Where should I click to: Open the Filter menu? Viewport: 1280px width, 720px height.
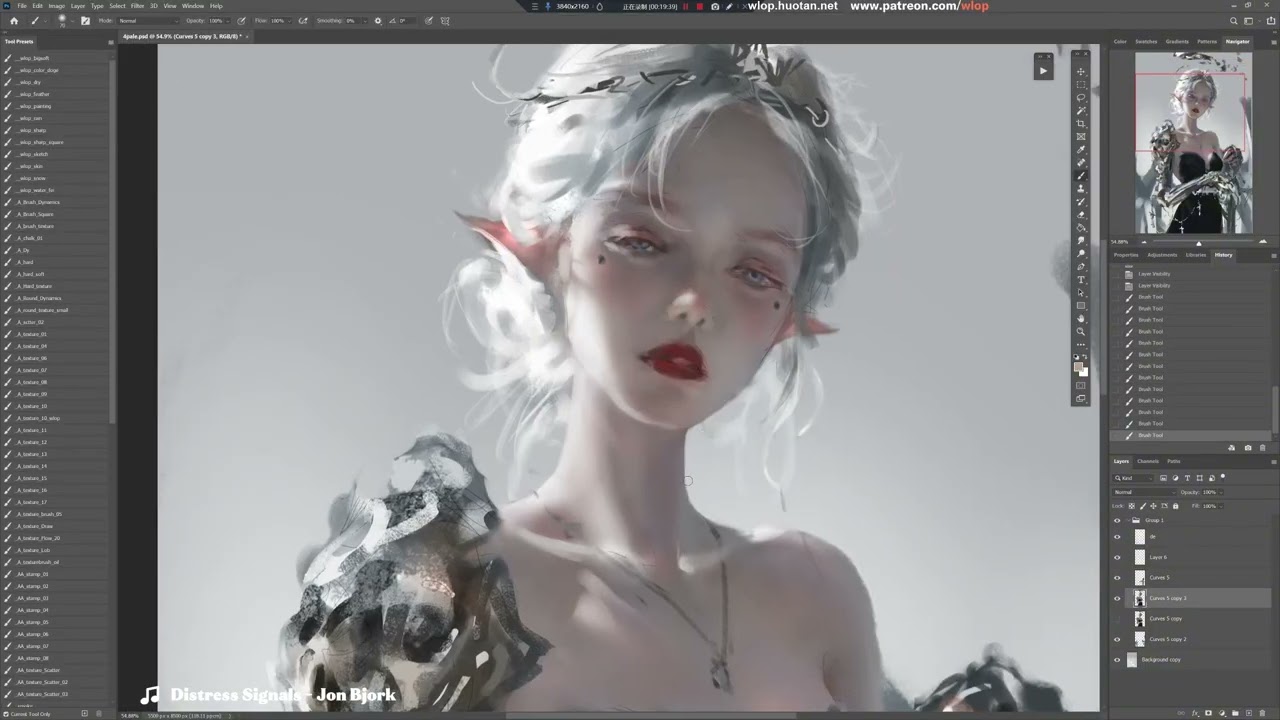[x=137, y=6]
